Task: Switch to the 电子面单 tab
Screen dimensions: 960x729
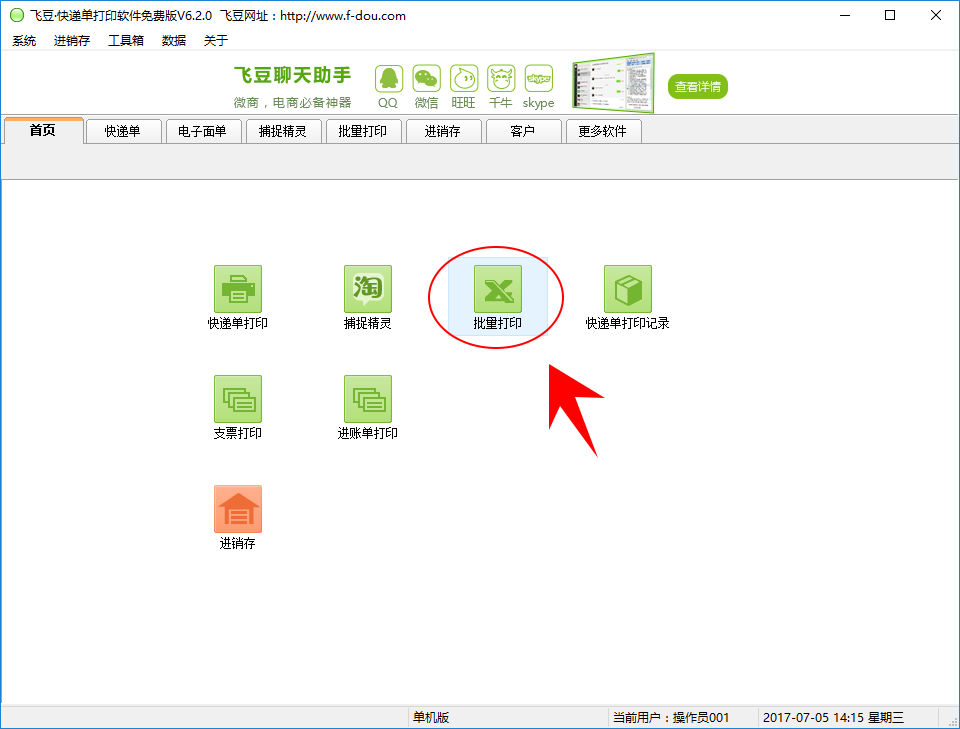Action: pos(203,131)
